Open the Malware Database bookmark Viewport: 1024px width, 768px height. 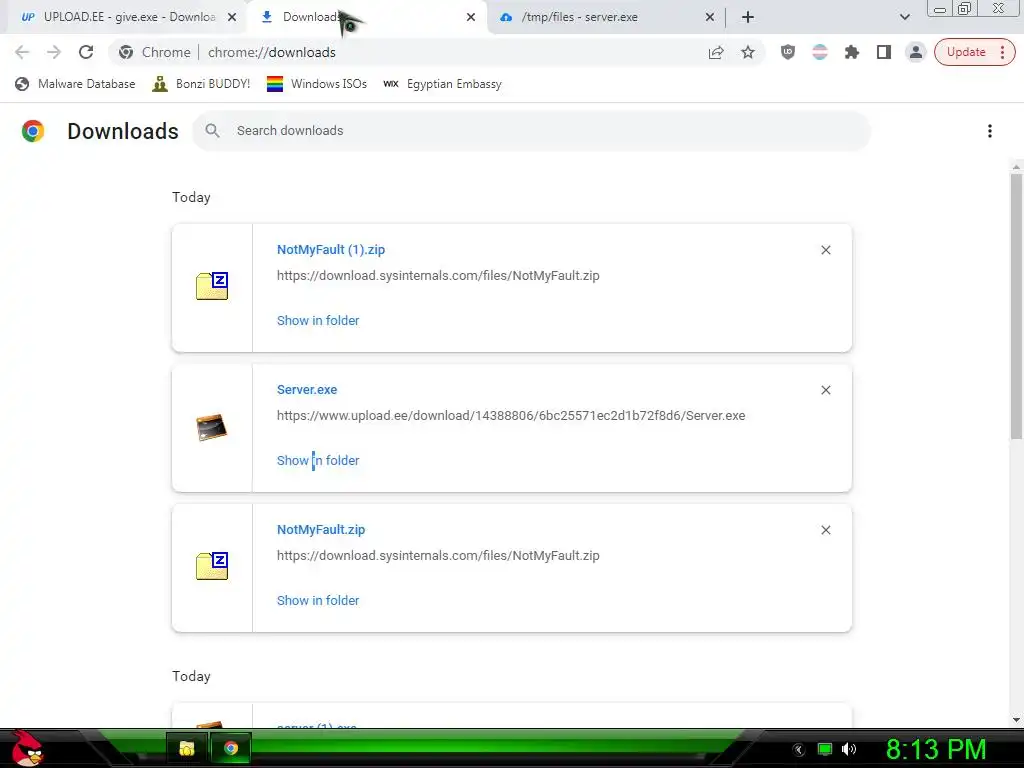point(75,84)
